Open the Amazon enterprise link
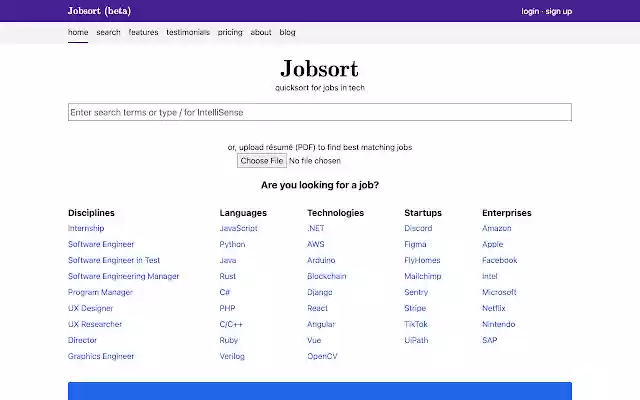Viewport: 640px width, 400px height. pos(497,228)
